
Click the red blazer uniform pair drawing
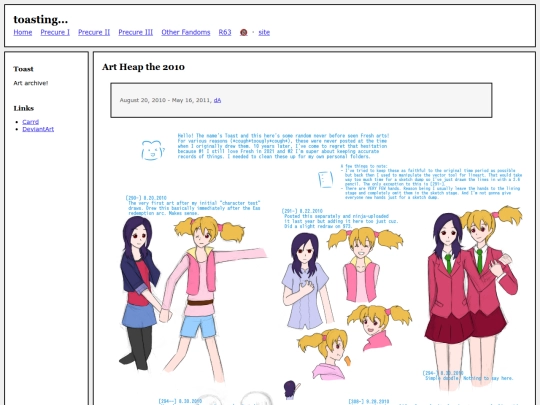474,298
